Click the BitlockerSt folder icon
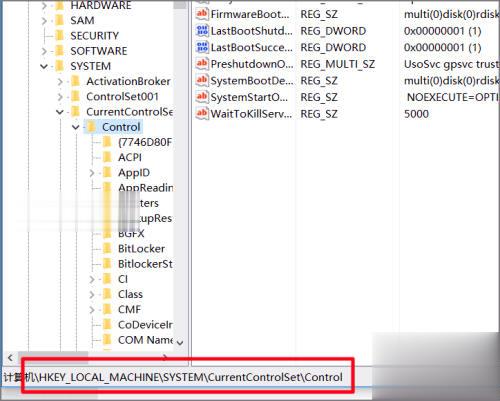 pos(107,264)
